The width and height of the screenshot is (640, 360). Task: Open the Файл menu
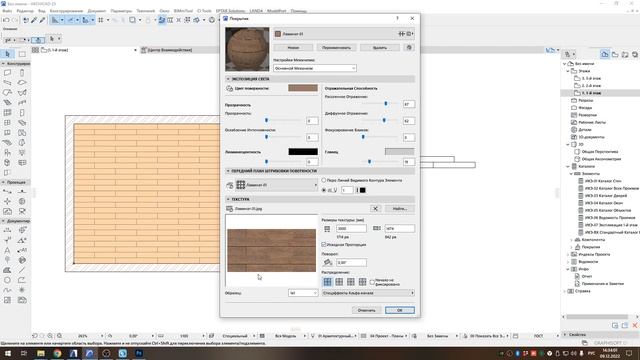click(x=7, y=11)
